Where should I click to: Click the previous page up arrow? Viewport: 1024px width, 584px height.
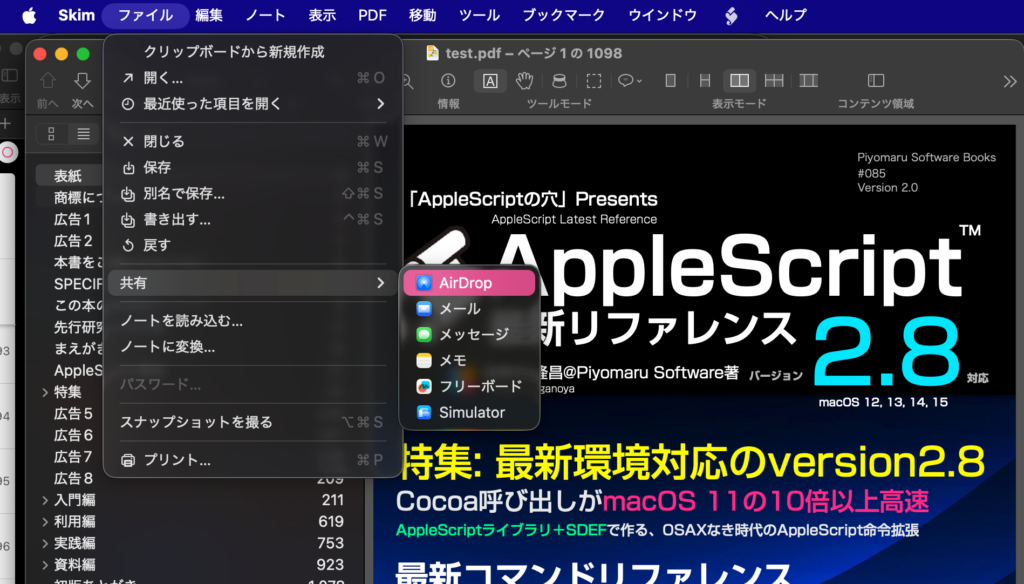(x=48, y=81)
